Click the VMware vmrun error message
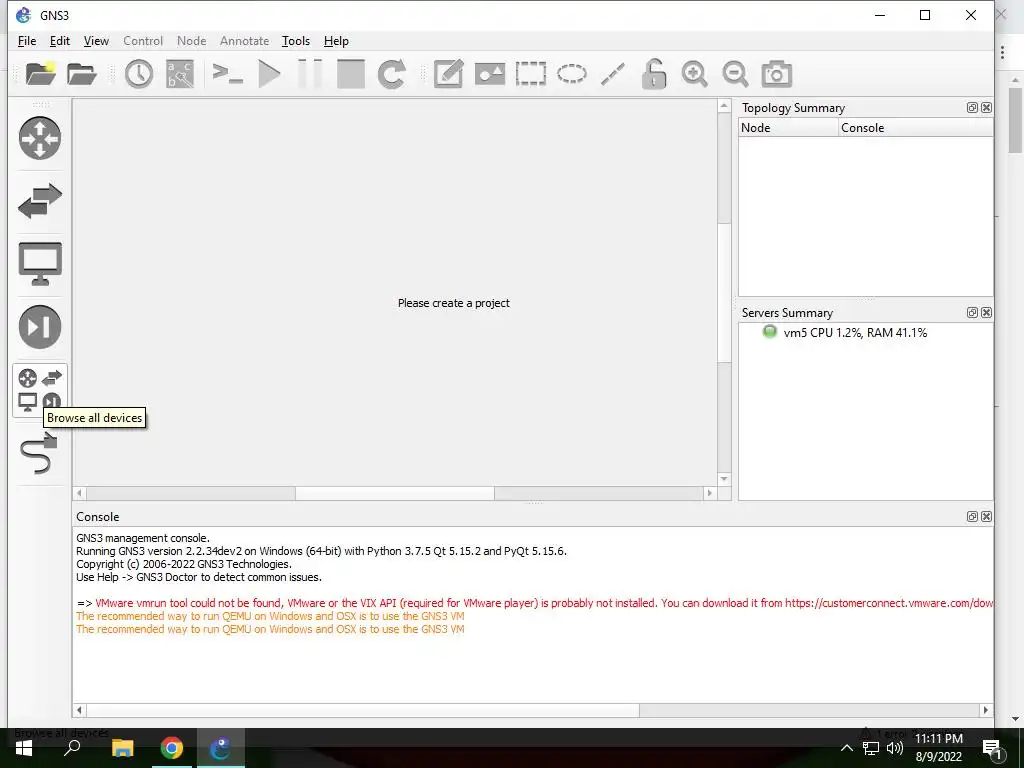Screen dimensions: 1024x768 tap(535, 603)
